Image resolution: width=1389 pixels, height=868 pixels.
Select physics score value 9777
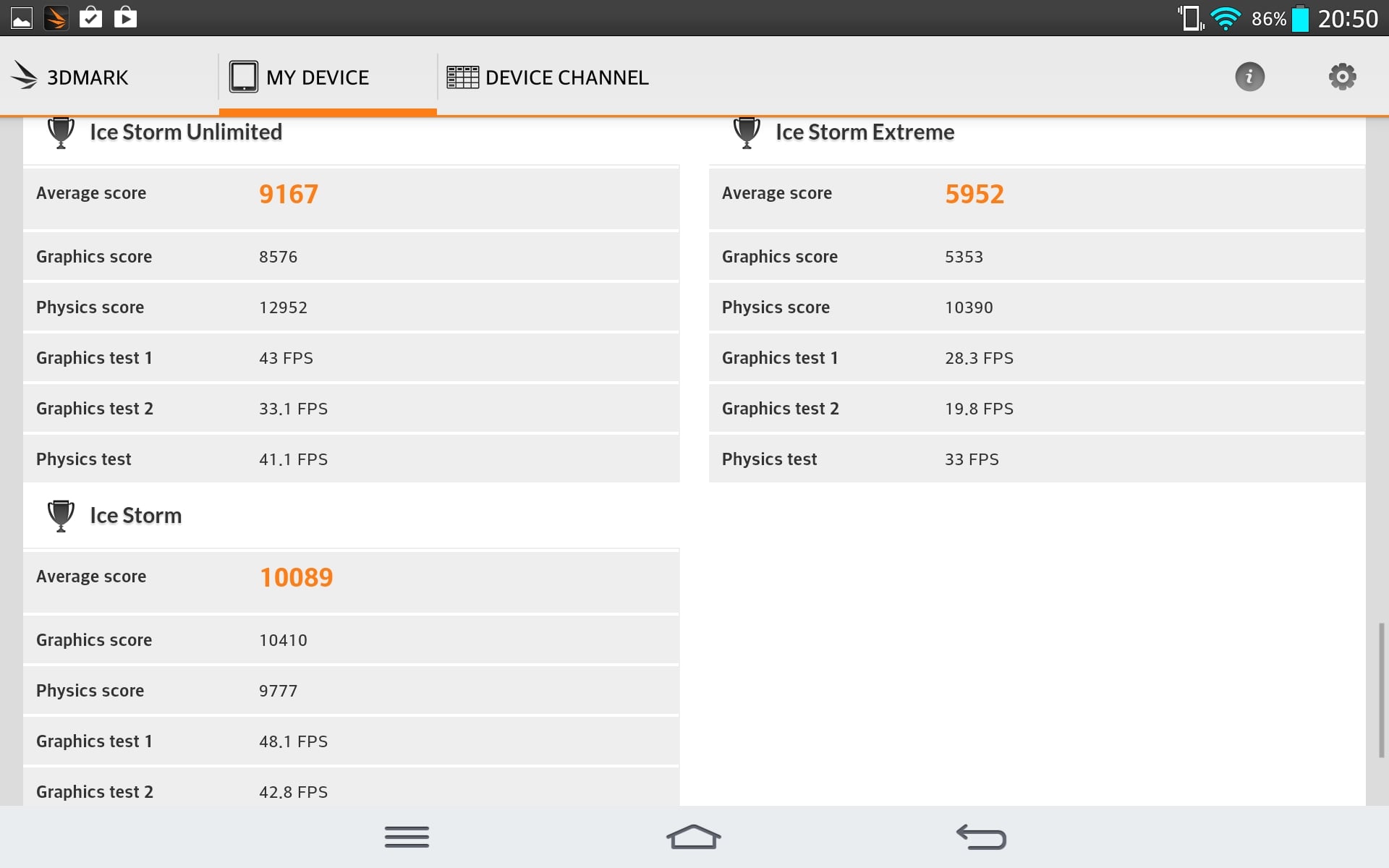pyautogui.click(x=279, y=691)
